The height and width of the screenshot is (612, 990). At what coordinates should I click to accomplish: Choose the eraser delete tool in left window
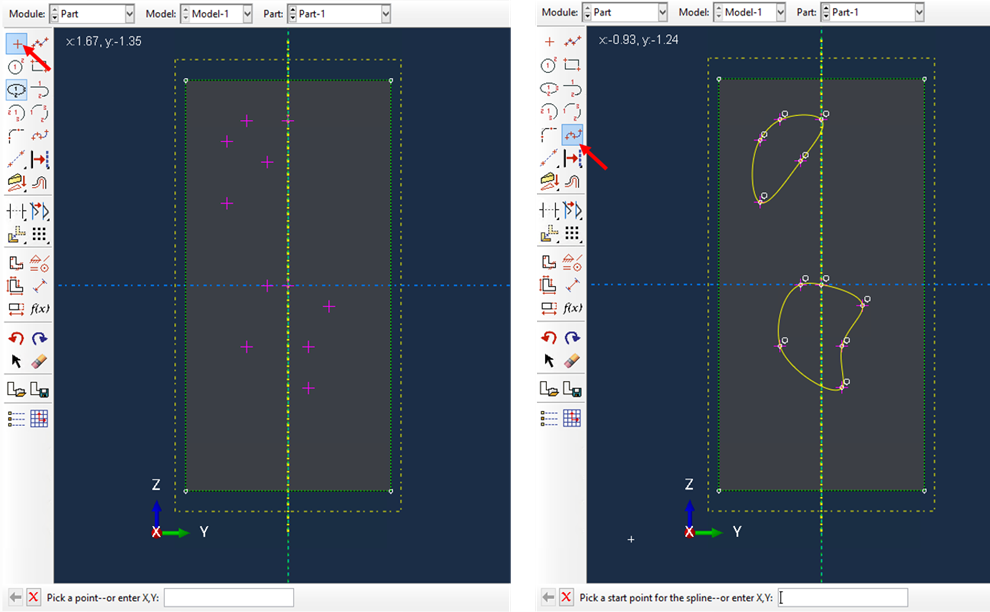[x=40, y=361]
